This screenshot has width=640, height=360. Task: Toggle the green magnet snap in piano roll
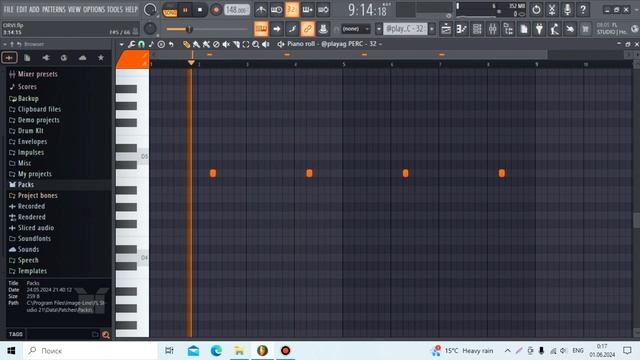click(141, 44)
